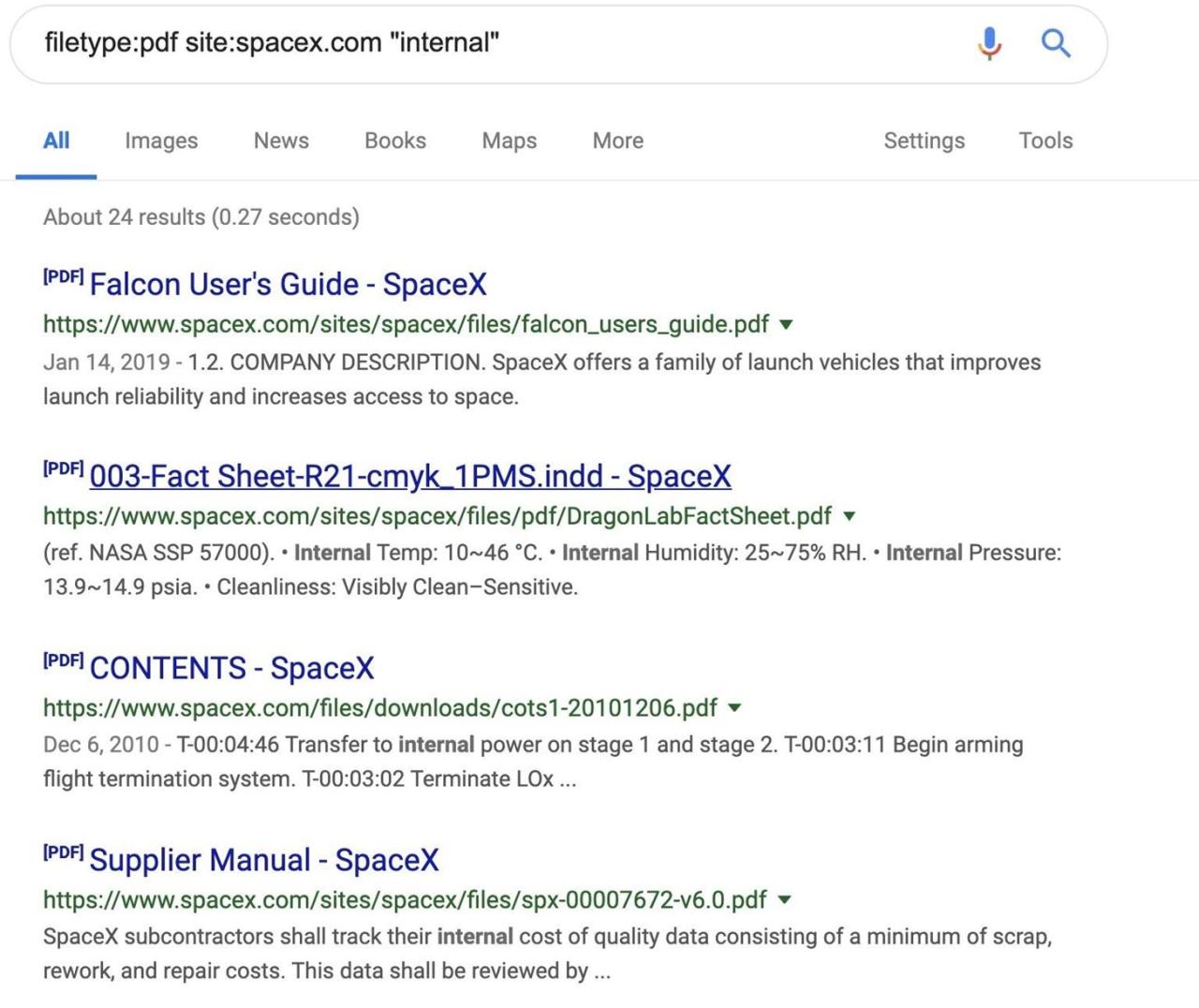Expand the spx-00007672-v6.0.pdf URL dropdown arrow
Viewport: 1199px width, 1008px height.
click(x=784, y=900)
